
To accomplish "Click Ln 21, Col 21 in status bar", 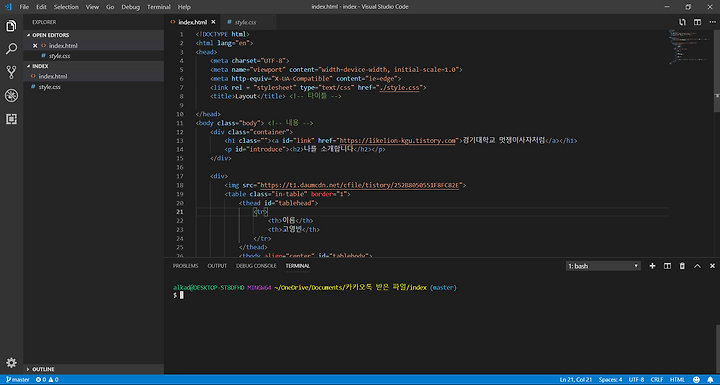I will click(x=575, y=379).
